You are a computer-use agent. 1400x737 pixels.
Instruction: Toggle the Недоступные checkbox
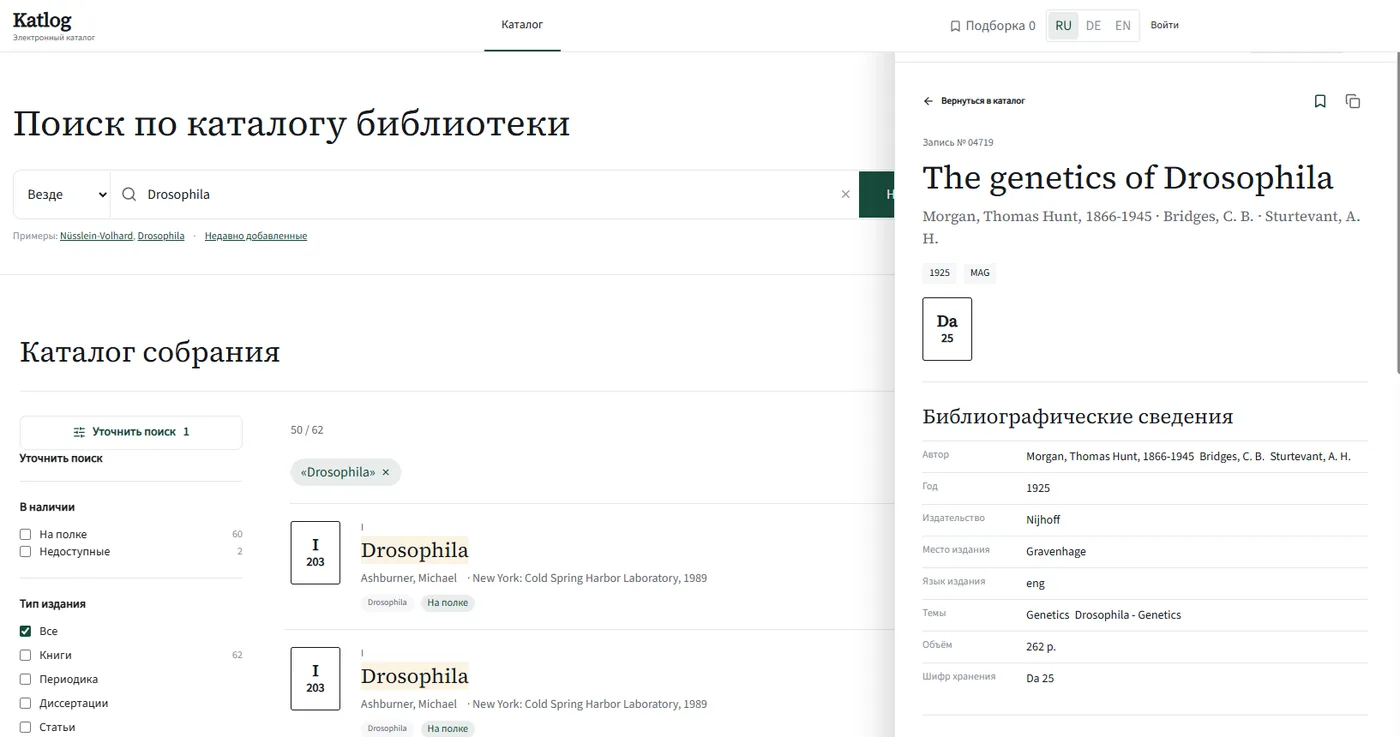pos(26,552)
